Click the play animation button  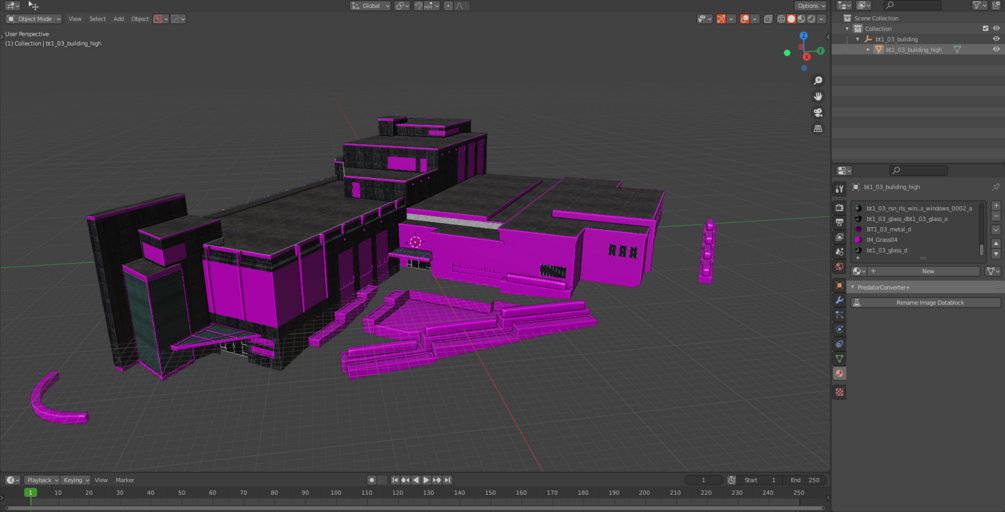426,480
